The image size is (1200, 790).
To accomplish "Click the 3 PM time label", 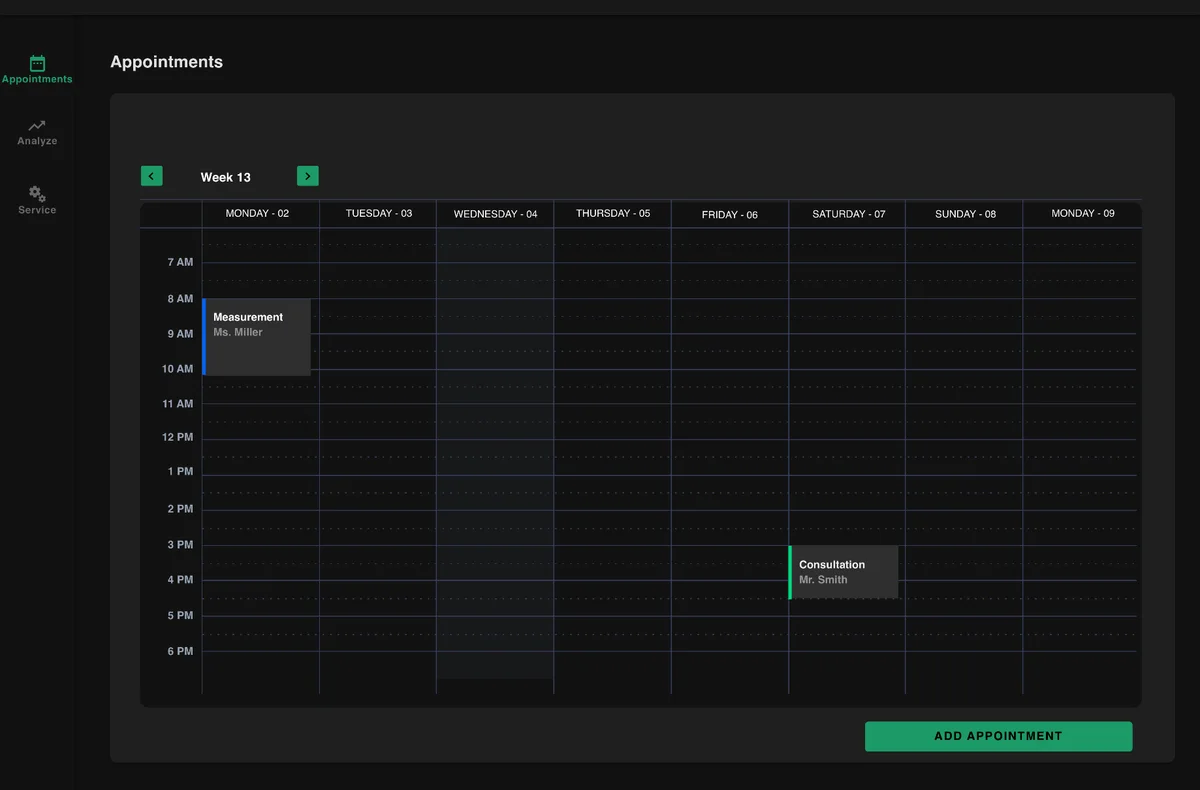I will (x=181, y=545).
